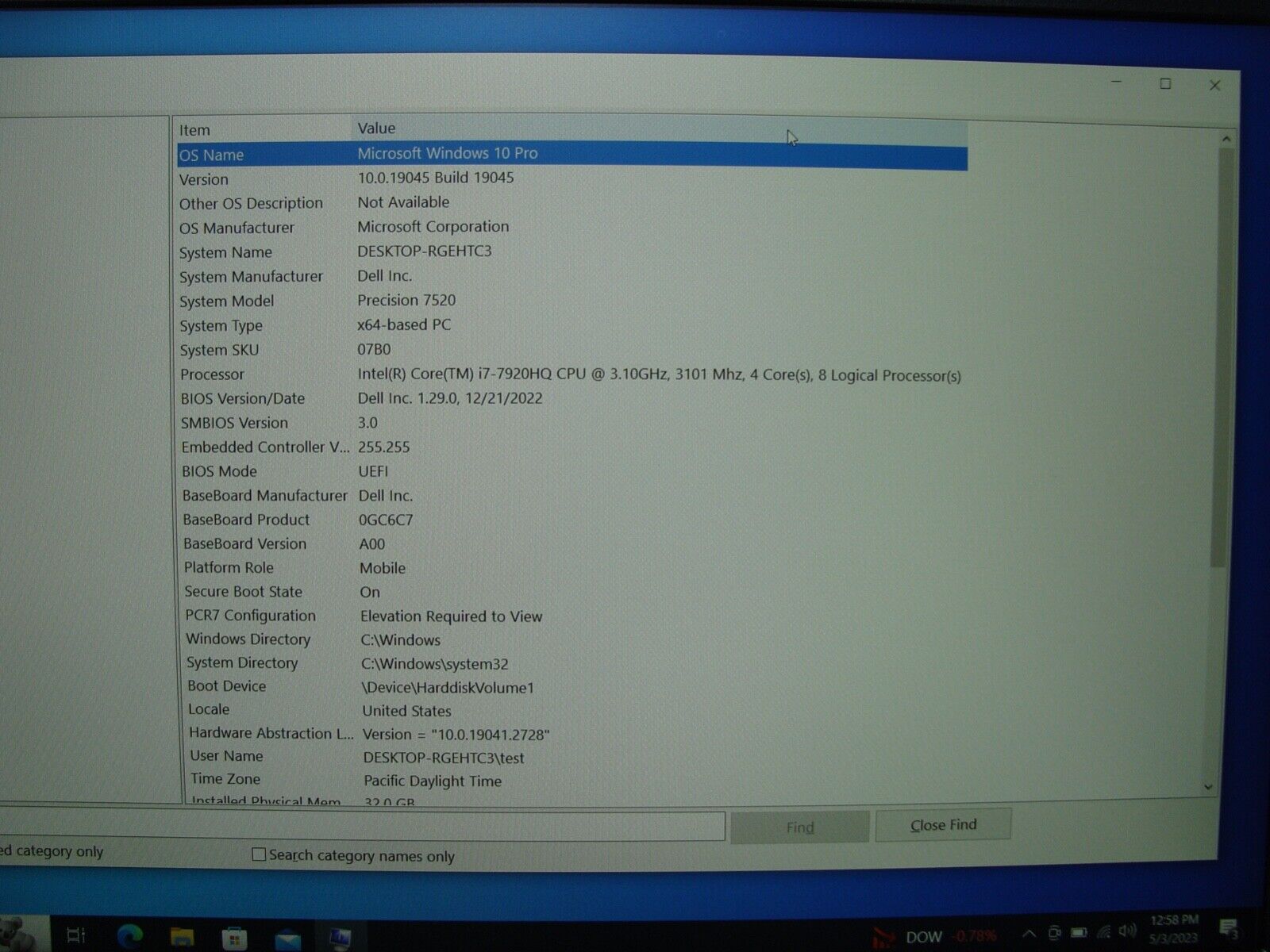This screenshot has height=952, width=1270.
Task: Click the 'Elevation Required to View' value
Action: [452, 616]
